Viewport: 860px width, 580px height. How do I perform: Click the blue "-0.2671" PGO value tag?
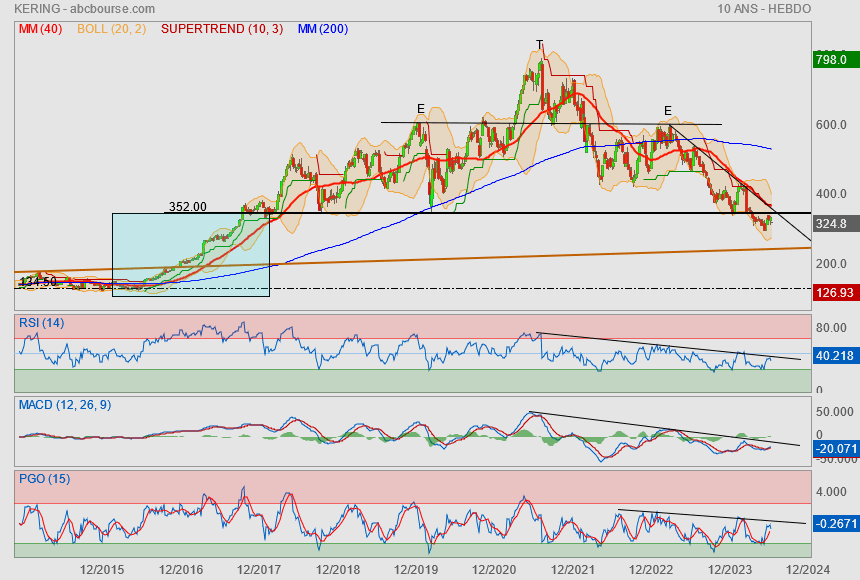[x=836, y=523]
